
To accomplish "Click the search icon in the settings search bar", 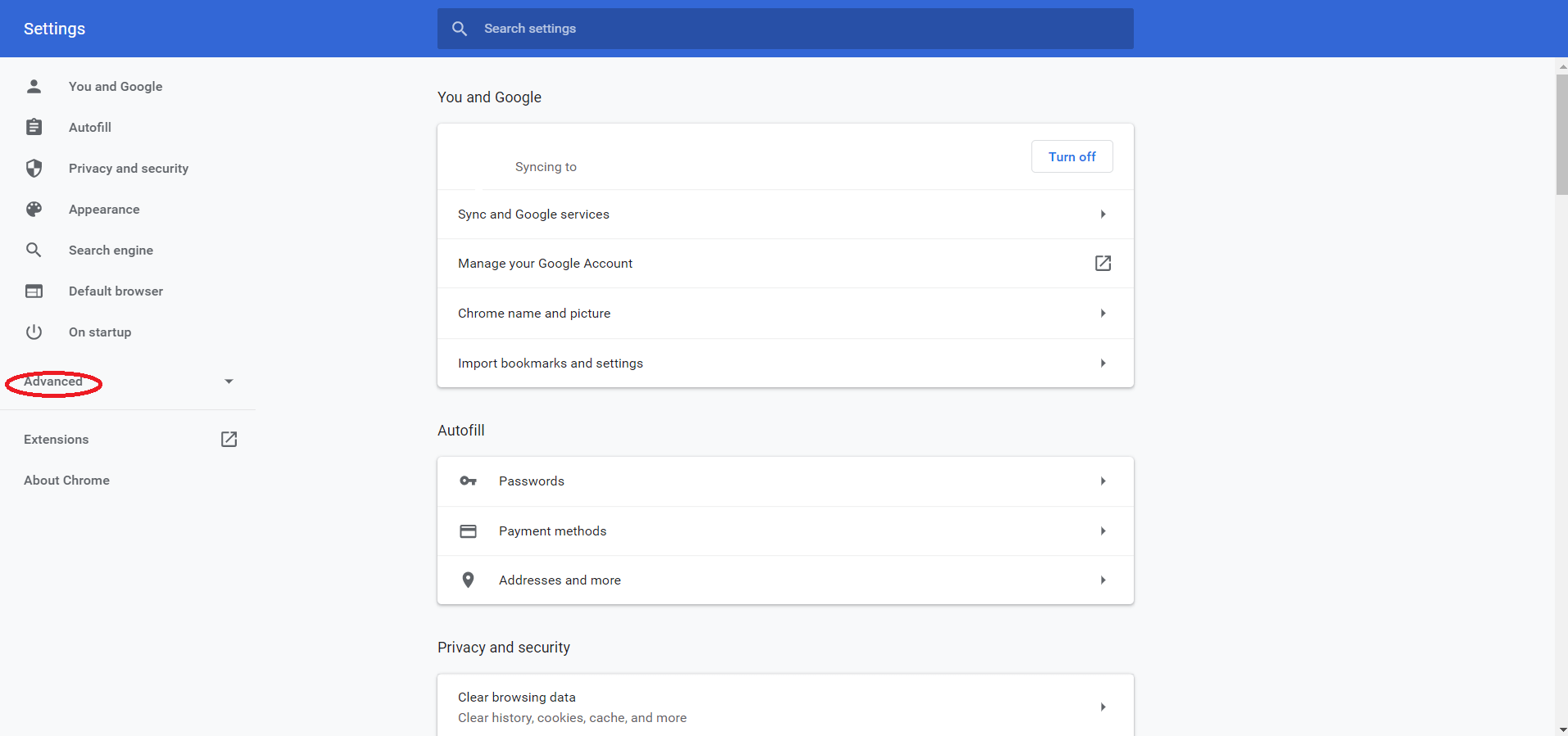I will tap(460, 29).
